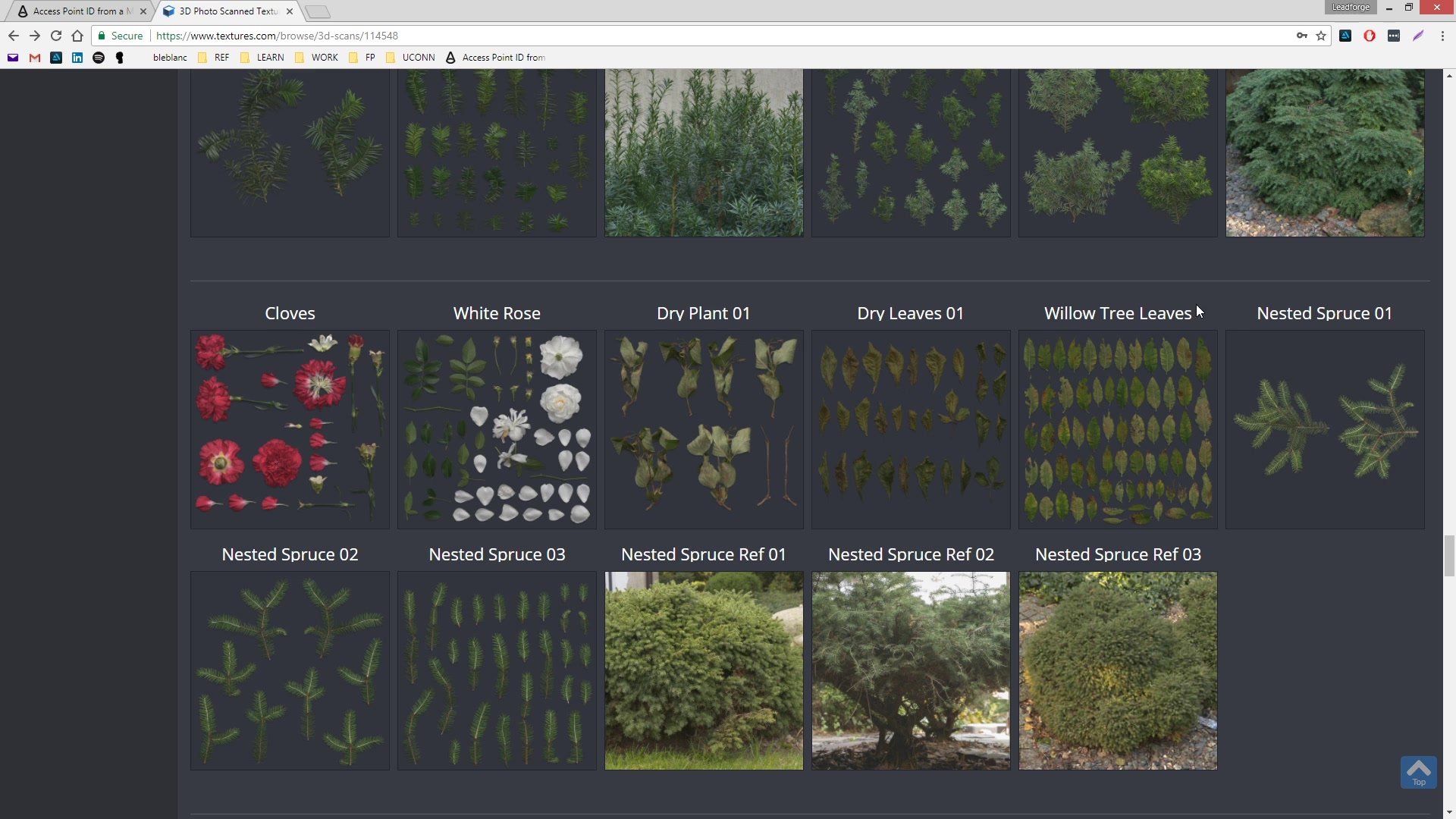The width and height of the screenshot is (1456, 819).
Task: Open the ArtStation extension icon in toolbar
Action: 1345,36
